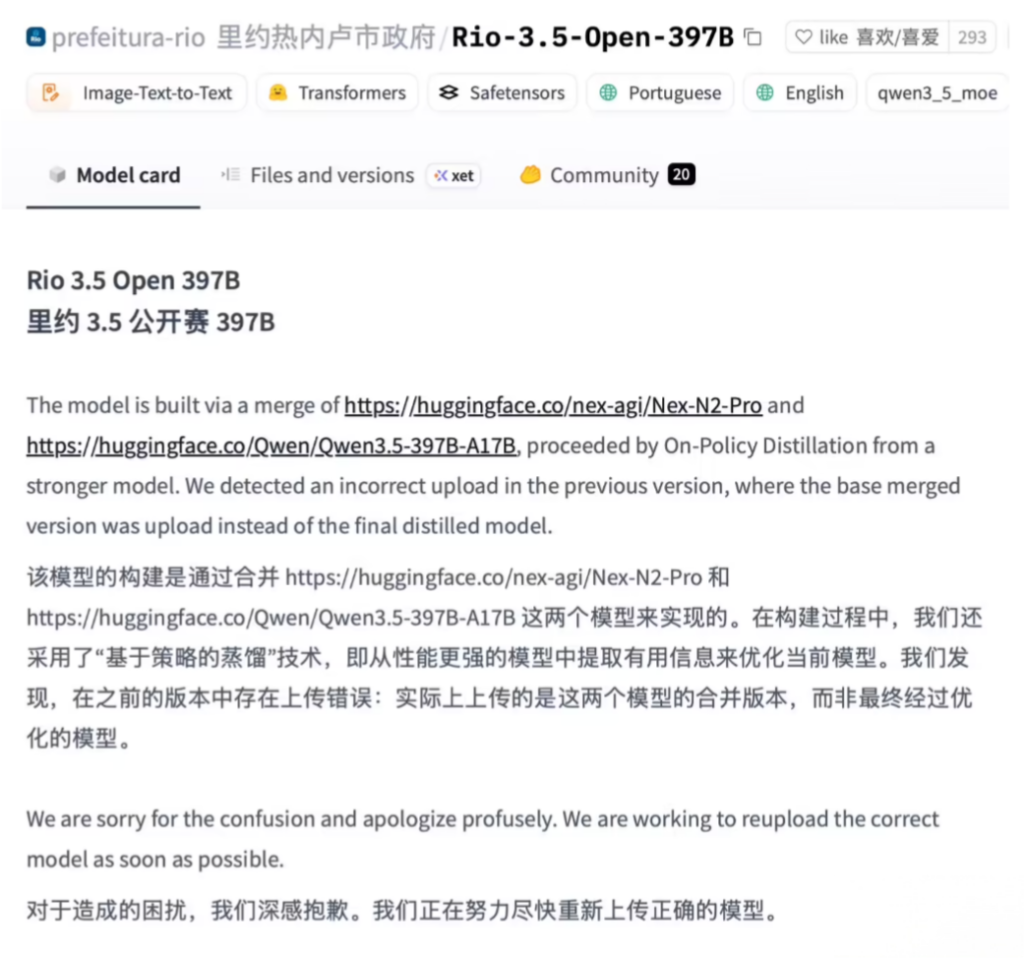View the 293 likes count
The width and height of the screenshot is (1024, 958).
[x=972, y=37]
